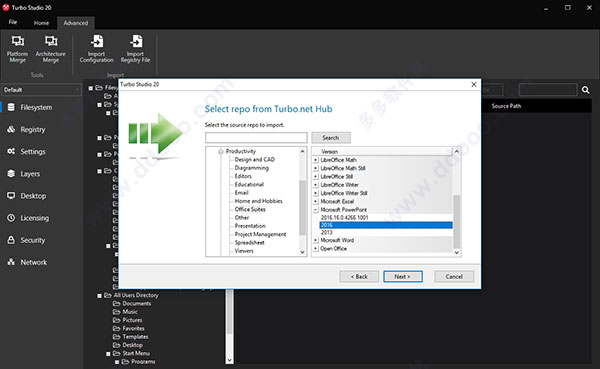Select the Diagramming category
The height and width of the screenshot is (369, 600).
point(251,168)
